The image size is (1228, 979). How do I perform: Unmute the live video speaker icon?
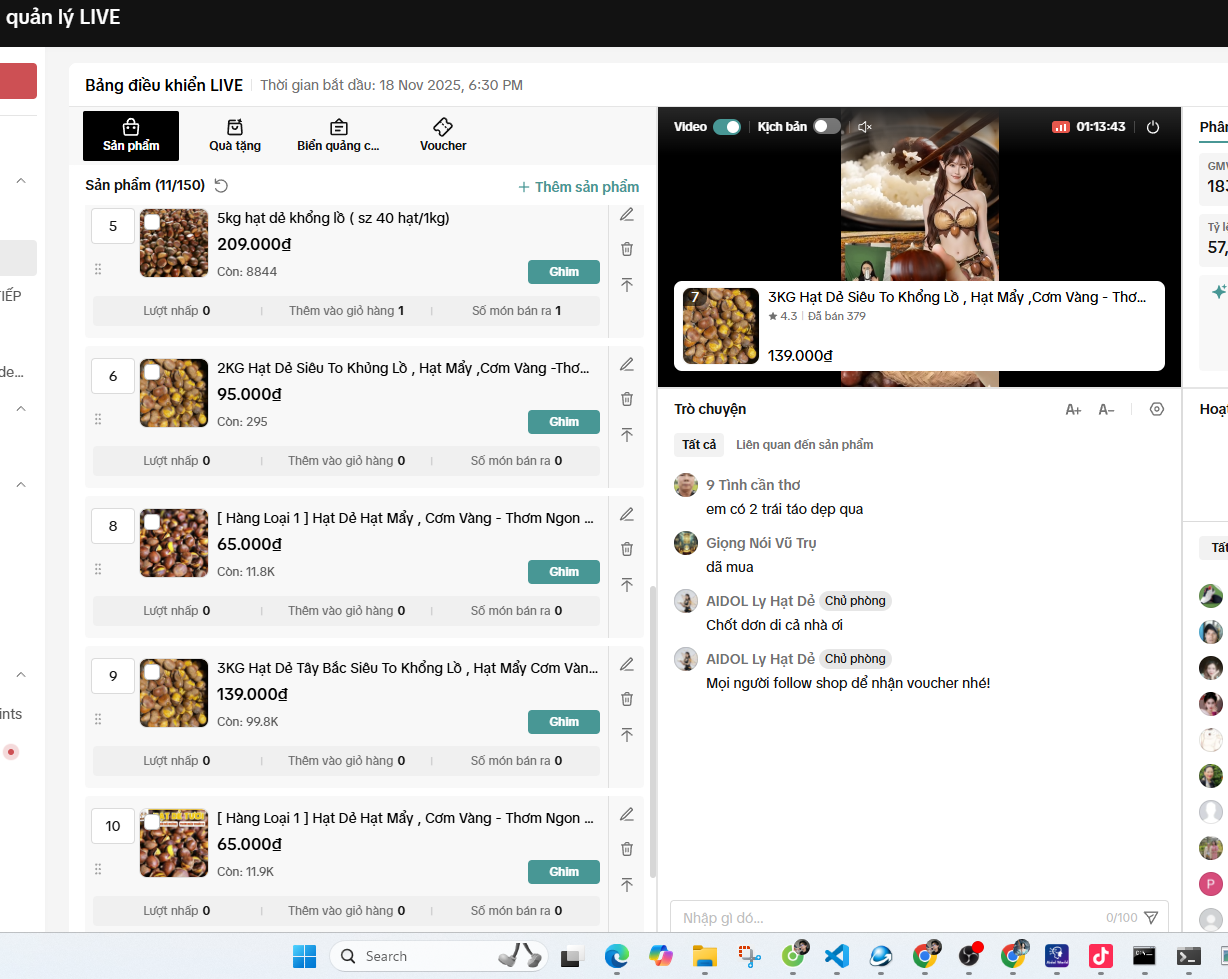pos(865,127)
